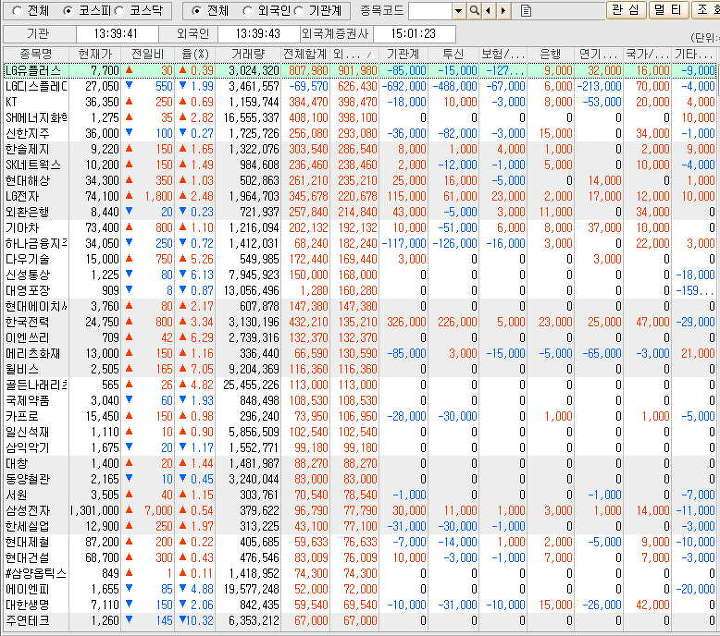720x636 pixels.
Task: Sort by the 전체합계 column header
Action: click(x=305, y=54)
